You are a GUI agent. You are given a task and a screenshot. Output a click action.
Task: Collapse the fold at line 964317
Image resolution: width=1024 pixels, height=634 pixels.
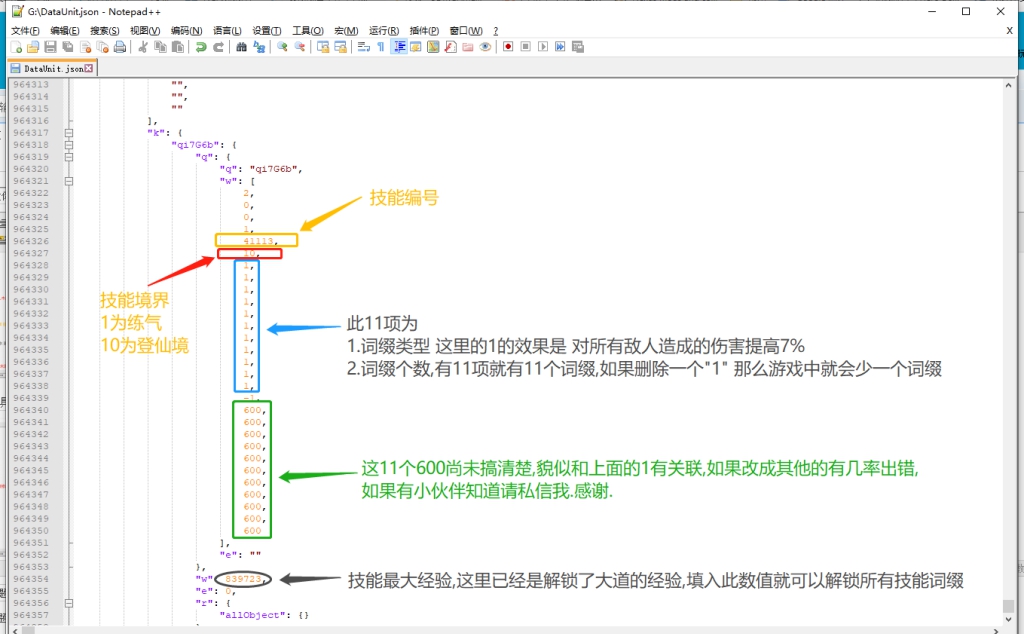point(69,133)
